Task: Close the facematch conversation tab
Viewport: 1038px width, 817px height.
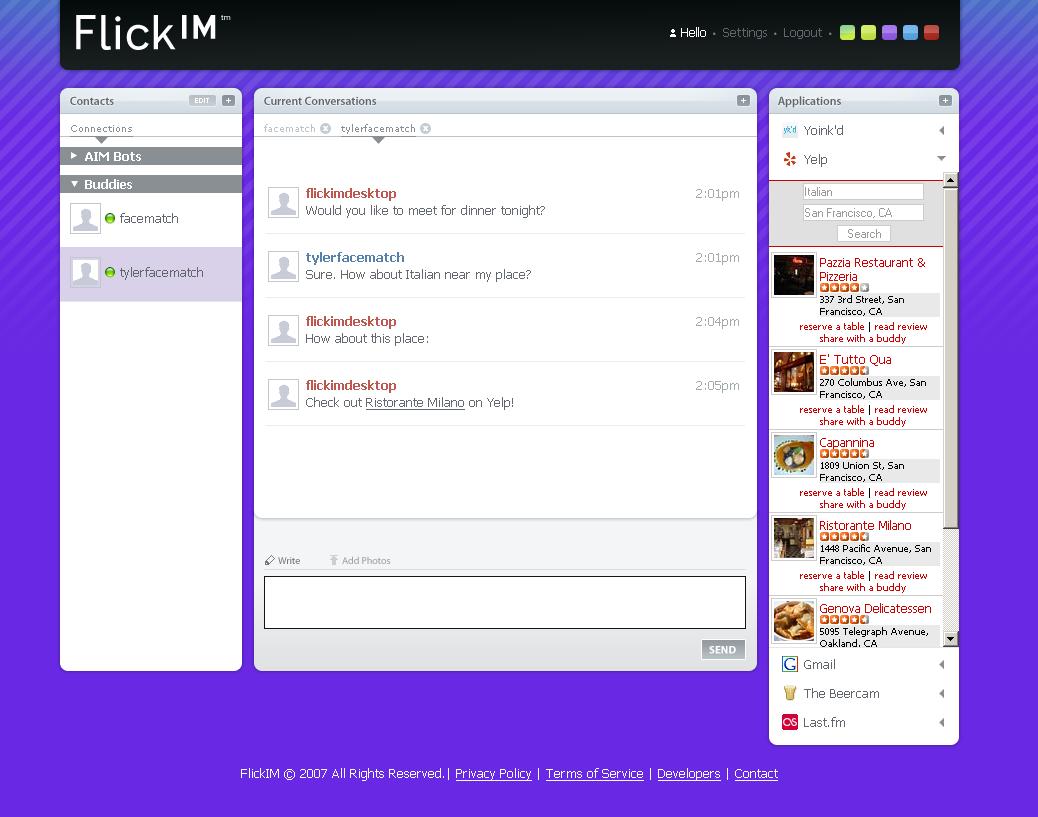Action: [x=326, y=128]
